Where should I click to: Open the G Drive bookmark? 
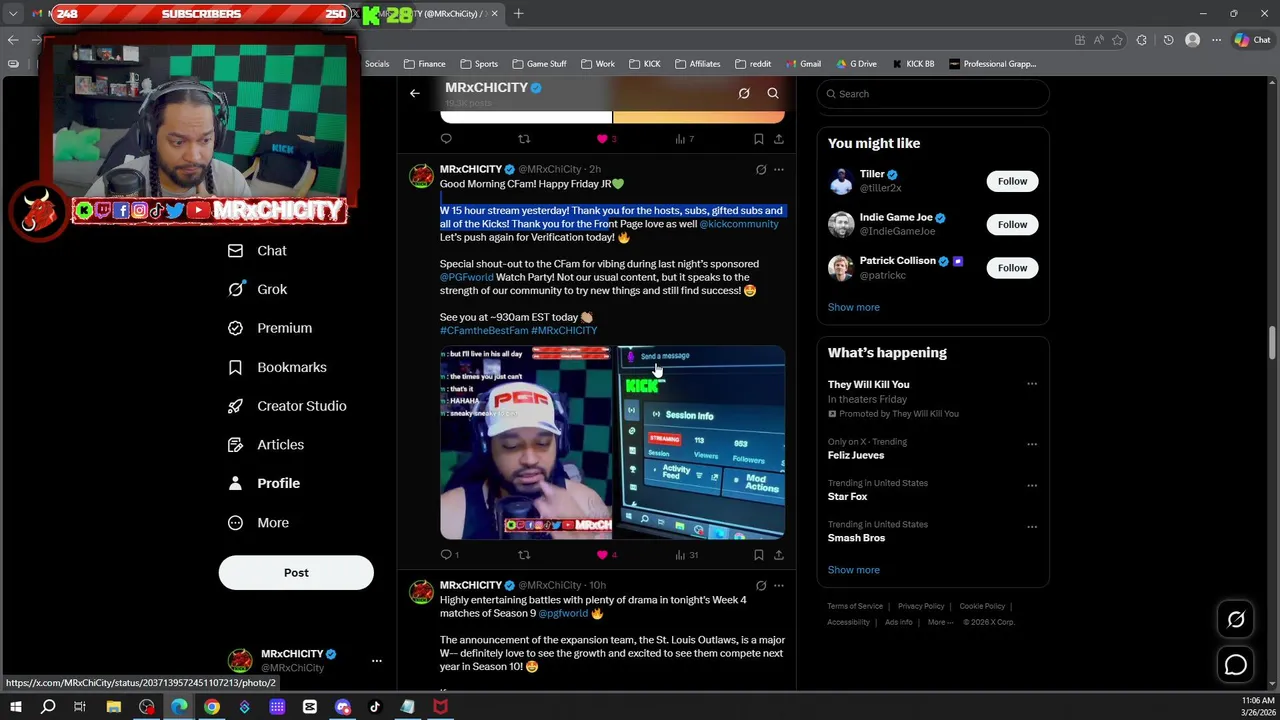855,64
